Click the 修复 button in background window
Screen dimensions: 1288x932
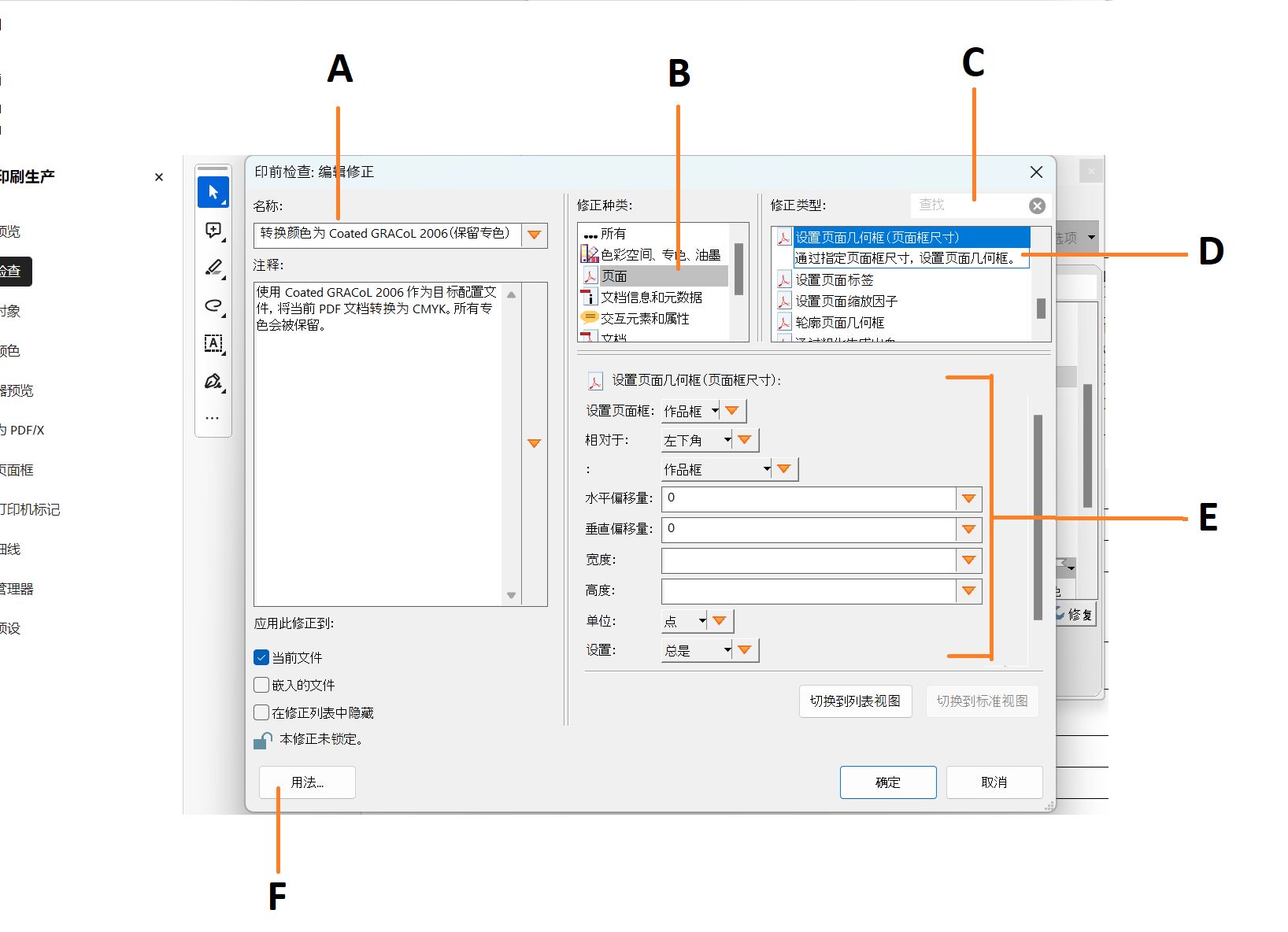pyautogui.click(x=1075, y=614)
